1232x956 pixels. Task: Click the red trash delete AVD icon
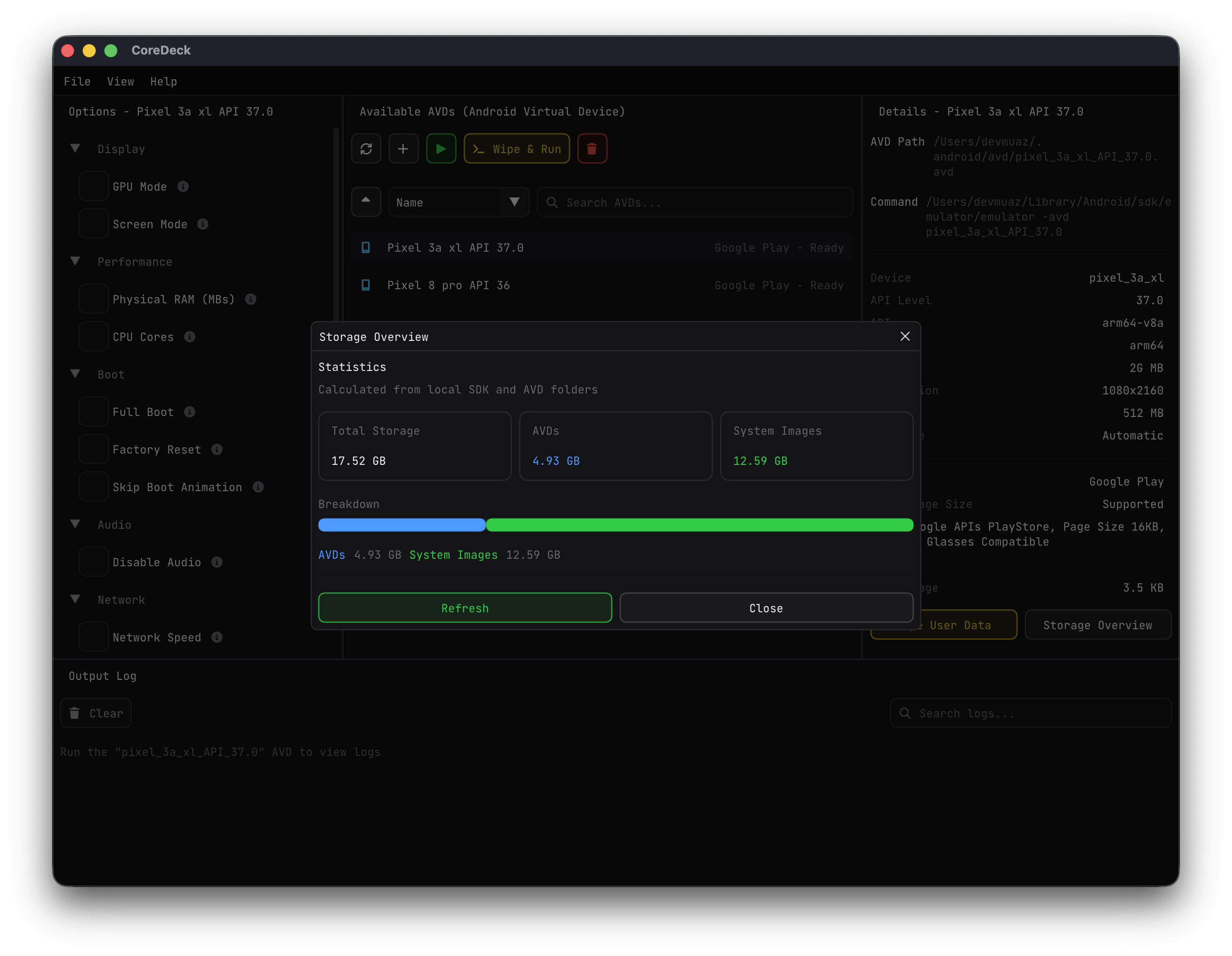592,149
